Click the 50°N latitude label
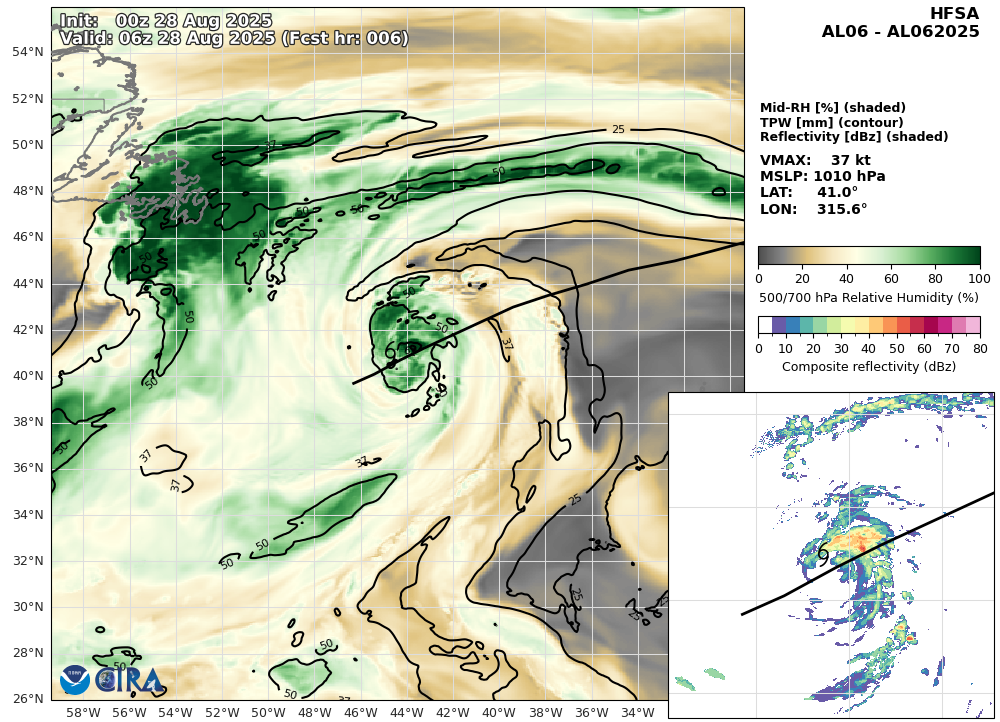The image size is (1000, 722). pyautogui.click(x=28, y=145)
